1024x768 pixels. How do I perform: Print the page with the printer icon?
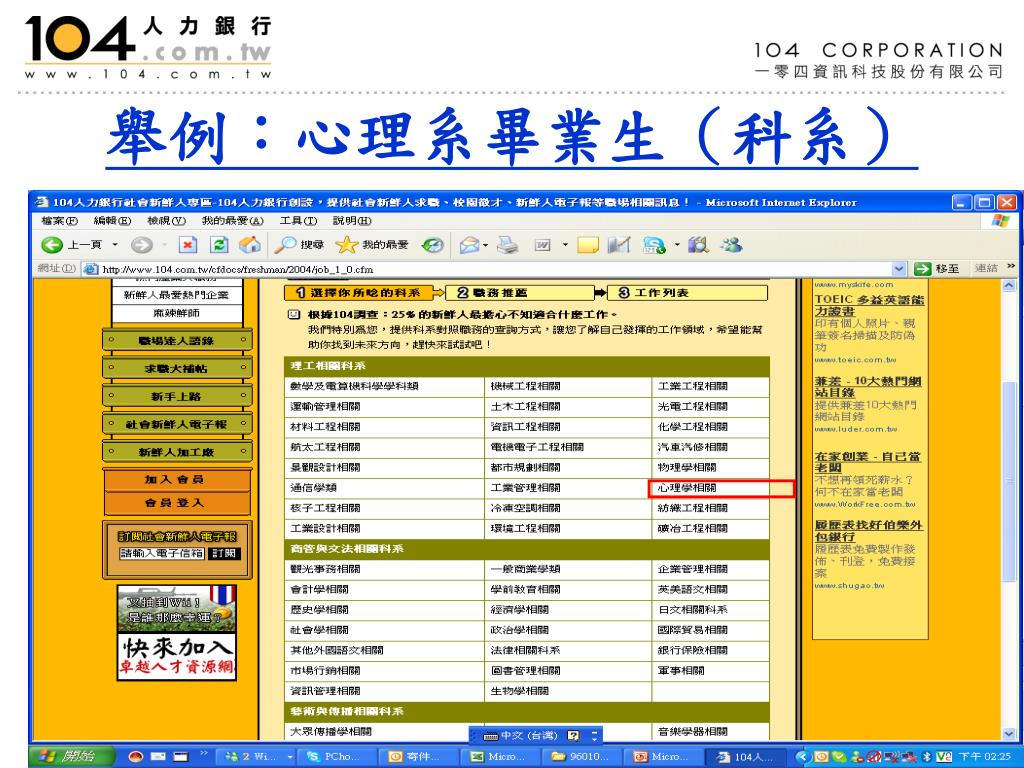coord(507,245)
